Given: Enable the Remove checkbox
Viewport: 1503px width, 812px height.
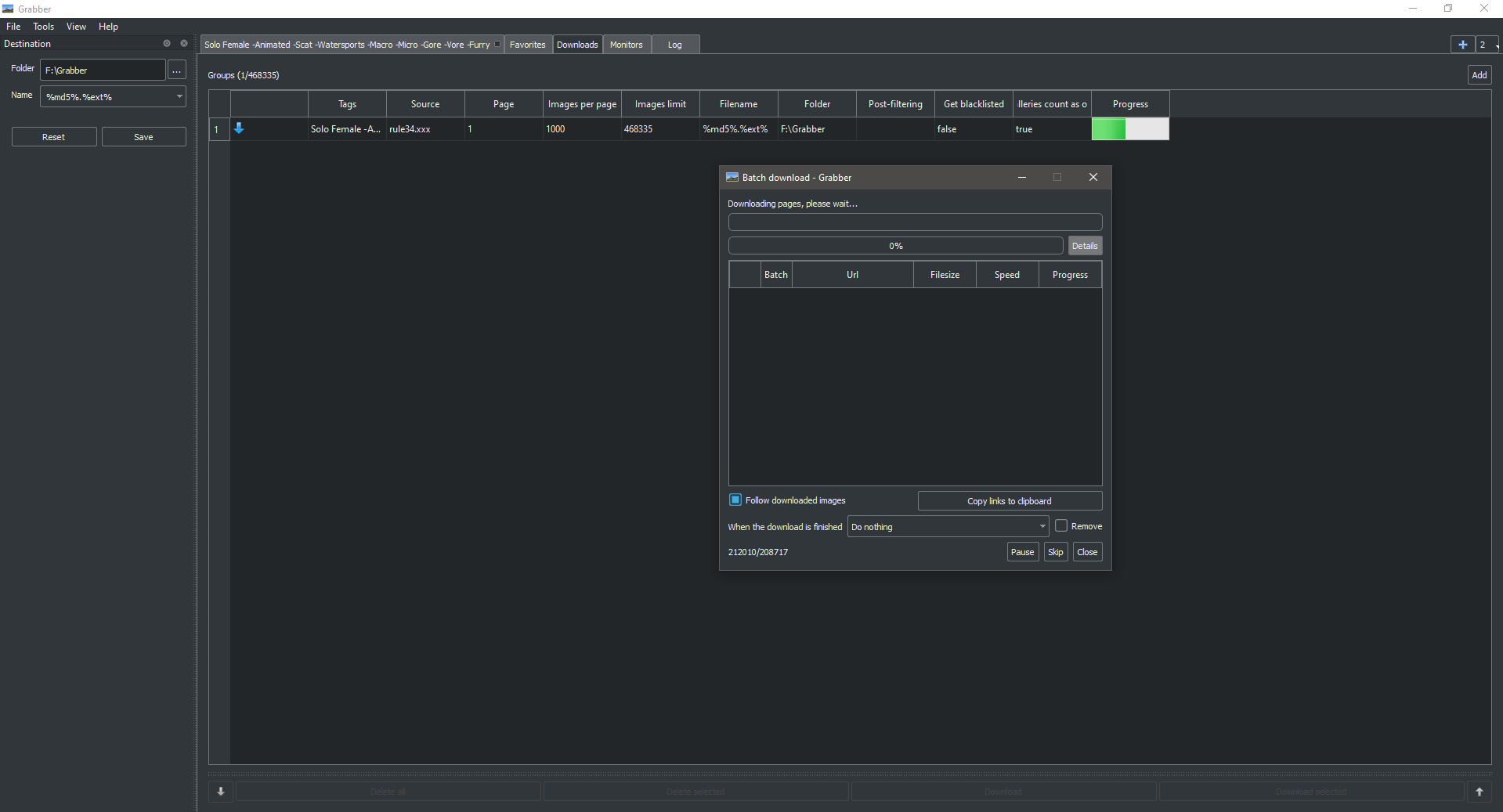Looking at the screenshot, I should (x=1061, y=525).
